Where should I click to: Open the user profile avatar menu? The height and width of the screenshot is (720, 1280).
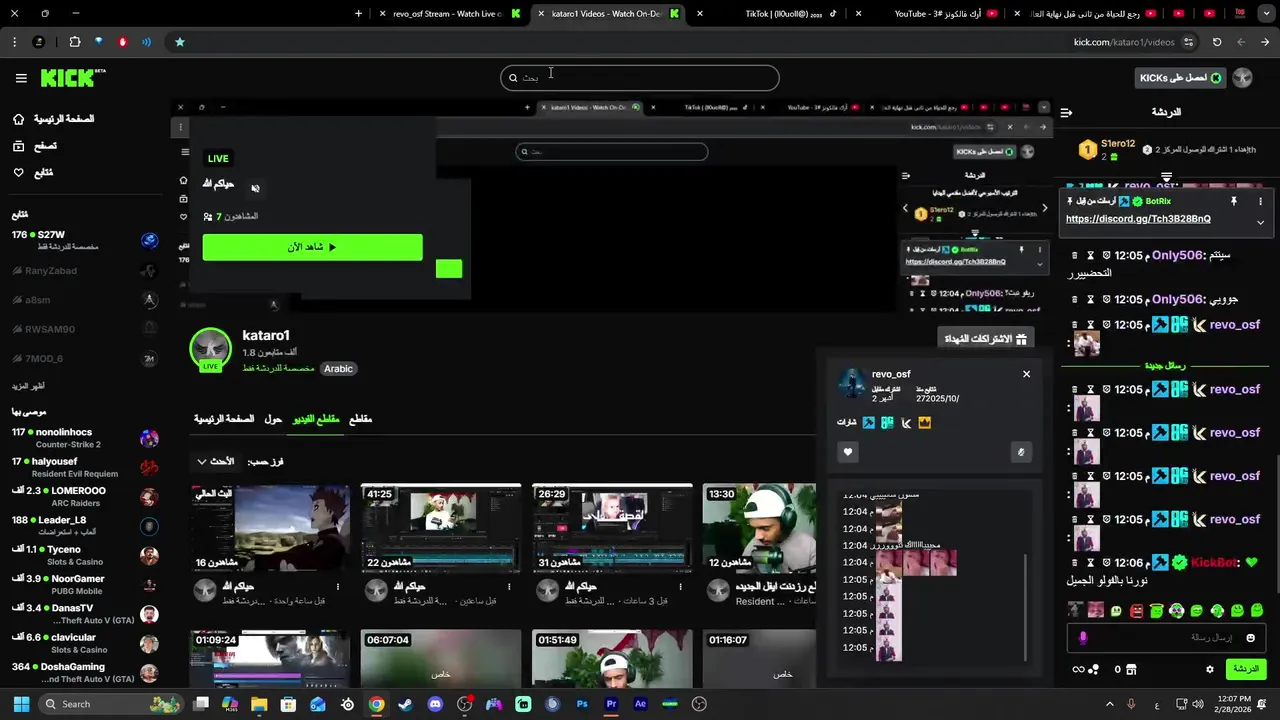click(1243, 78)
